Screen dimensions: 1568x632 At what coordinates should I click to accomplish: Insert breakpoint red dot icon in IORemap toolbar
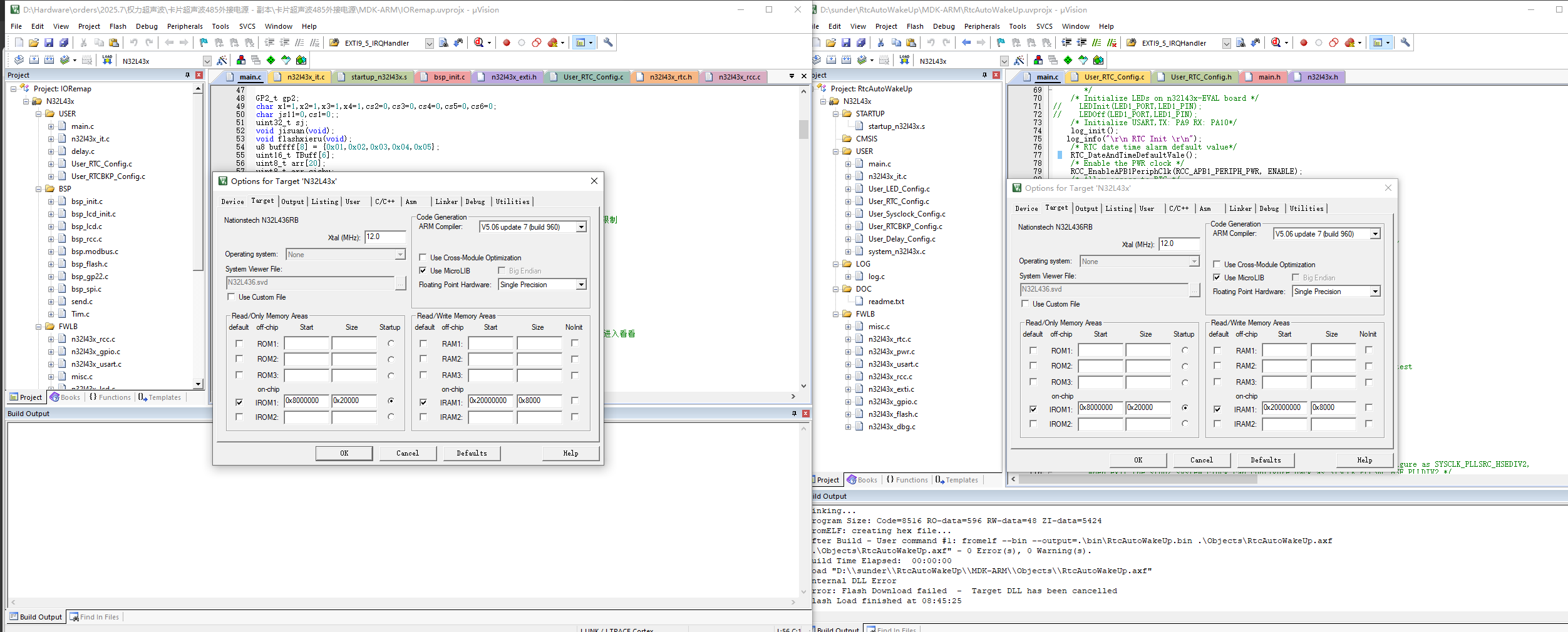click(x=507, y=43)
